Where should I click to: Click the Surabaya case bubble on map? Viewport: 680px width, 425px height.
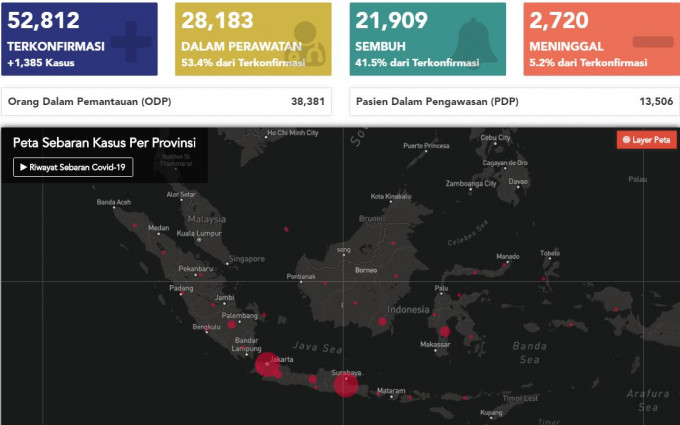pos(345,383)
